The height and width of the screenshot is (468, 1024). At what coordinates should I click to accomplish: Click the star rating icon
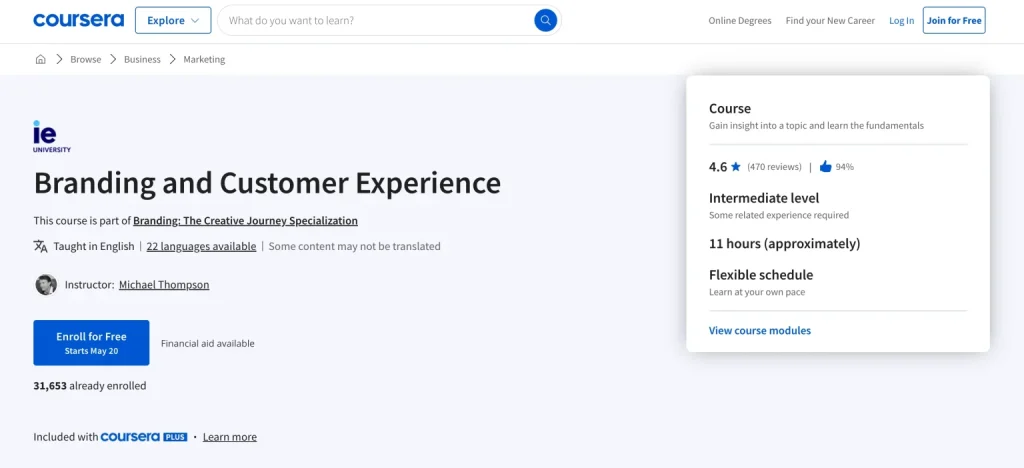pos(736,167)
